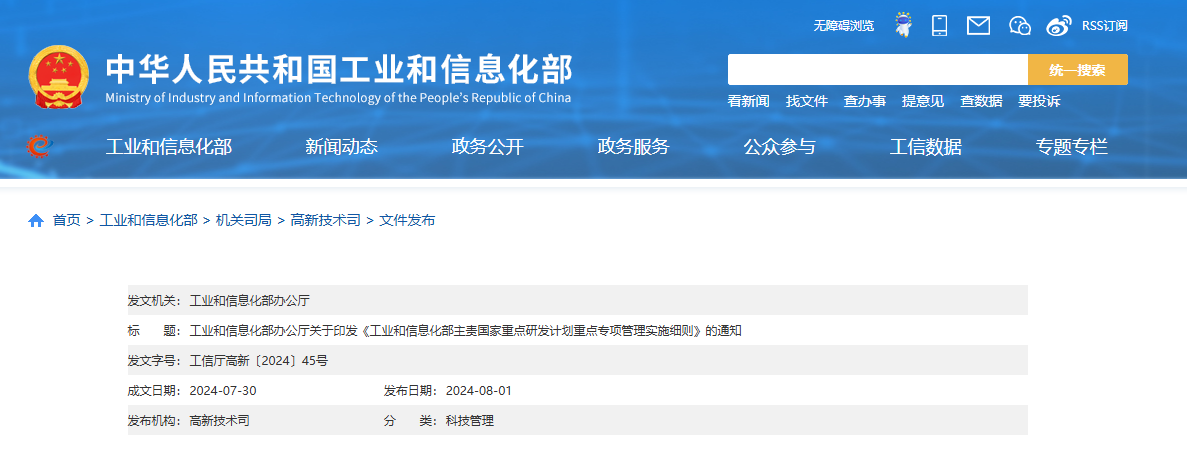Open the 专题专栏 navigation menu

click(x=1072, y=147)
